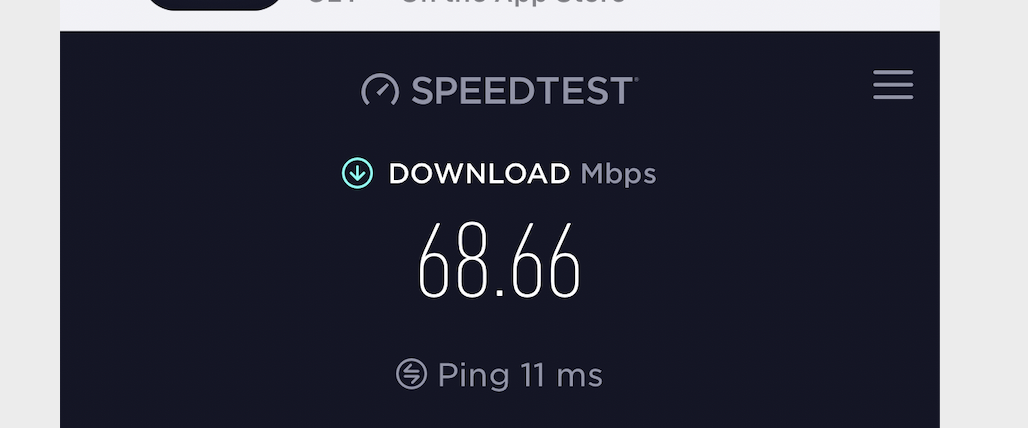Viewport: 1028px width, 428px height.
Task: Click the 68.66 download speed value
Action: pyautogui.click(x=500, y=260)
